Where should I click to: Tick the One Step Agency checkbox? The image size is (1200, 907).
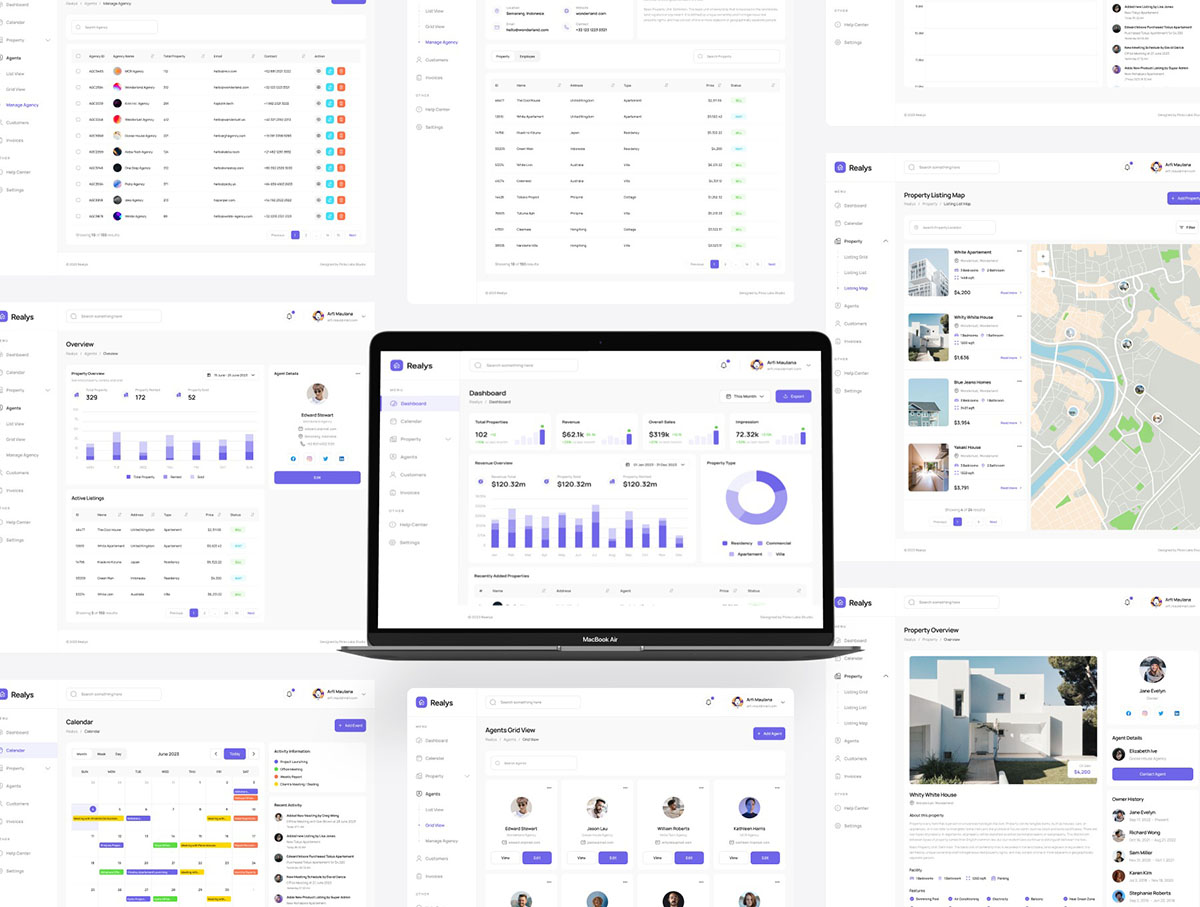[x=78, y=167]
